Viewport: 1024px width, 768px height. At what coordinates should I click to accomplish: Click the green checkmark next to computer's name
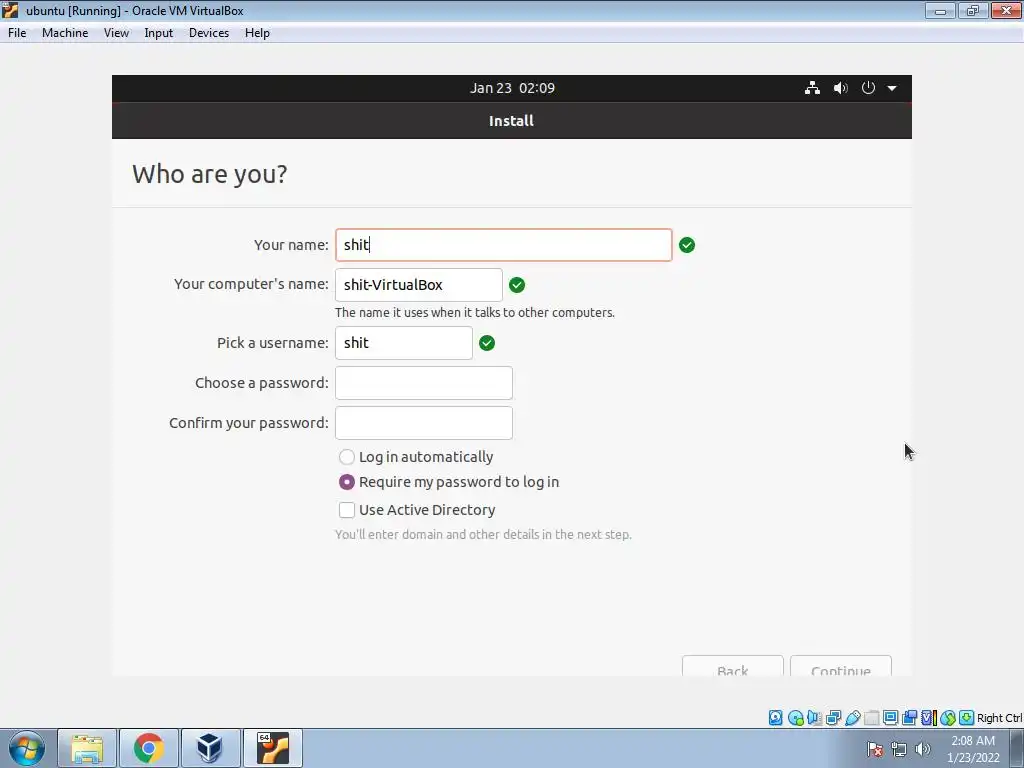pyautogui.click(x=517, y=285)
